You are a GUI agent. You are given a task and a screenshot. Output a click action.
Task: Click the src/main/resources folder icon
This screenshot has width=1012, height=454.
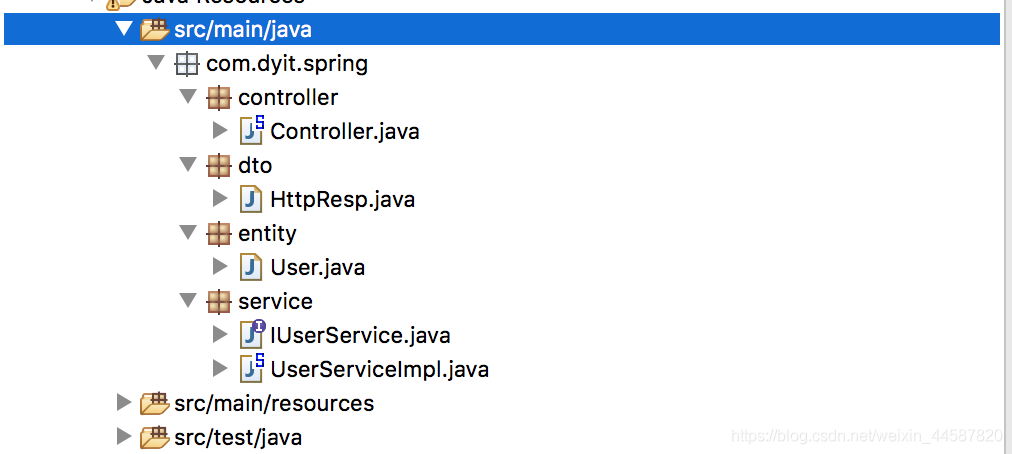tap(155, 404)
